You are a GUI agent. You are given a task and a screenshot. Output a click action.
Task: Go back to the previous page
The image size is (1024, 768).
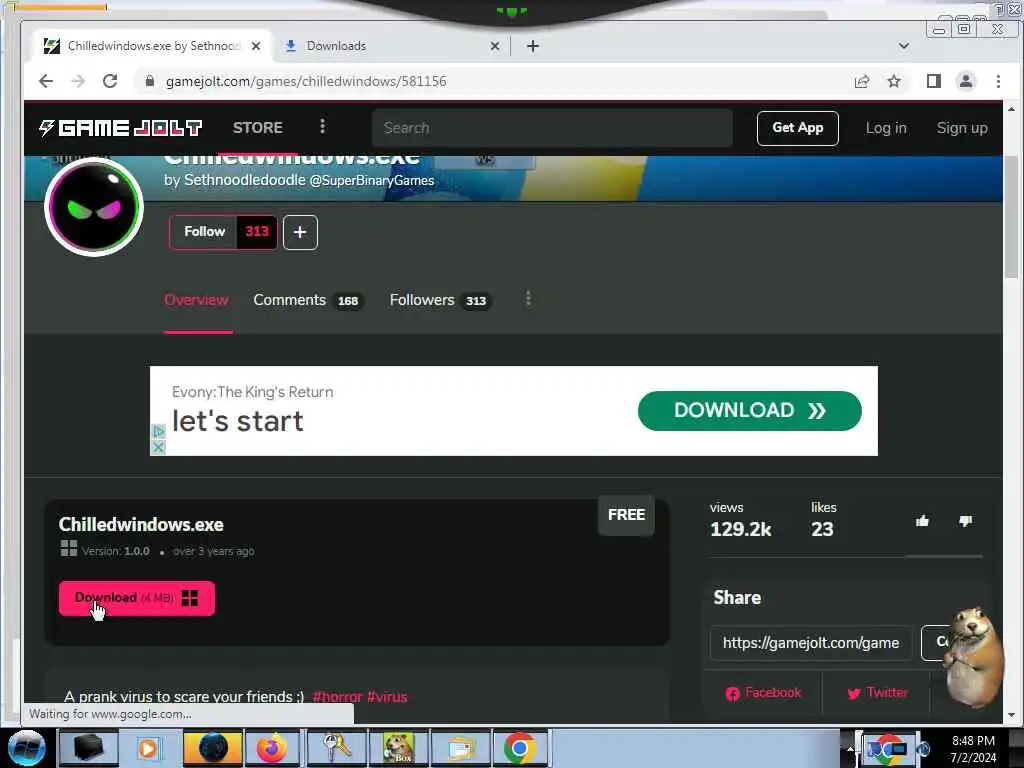pyautogui.click(x=45, y=81)
